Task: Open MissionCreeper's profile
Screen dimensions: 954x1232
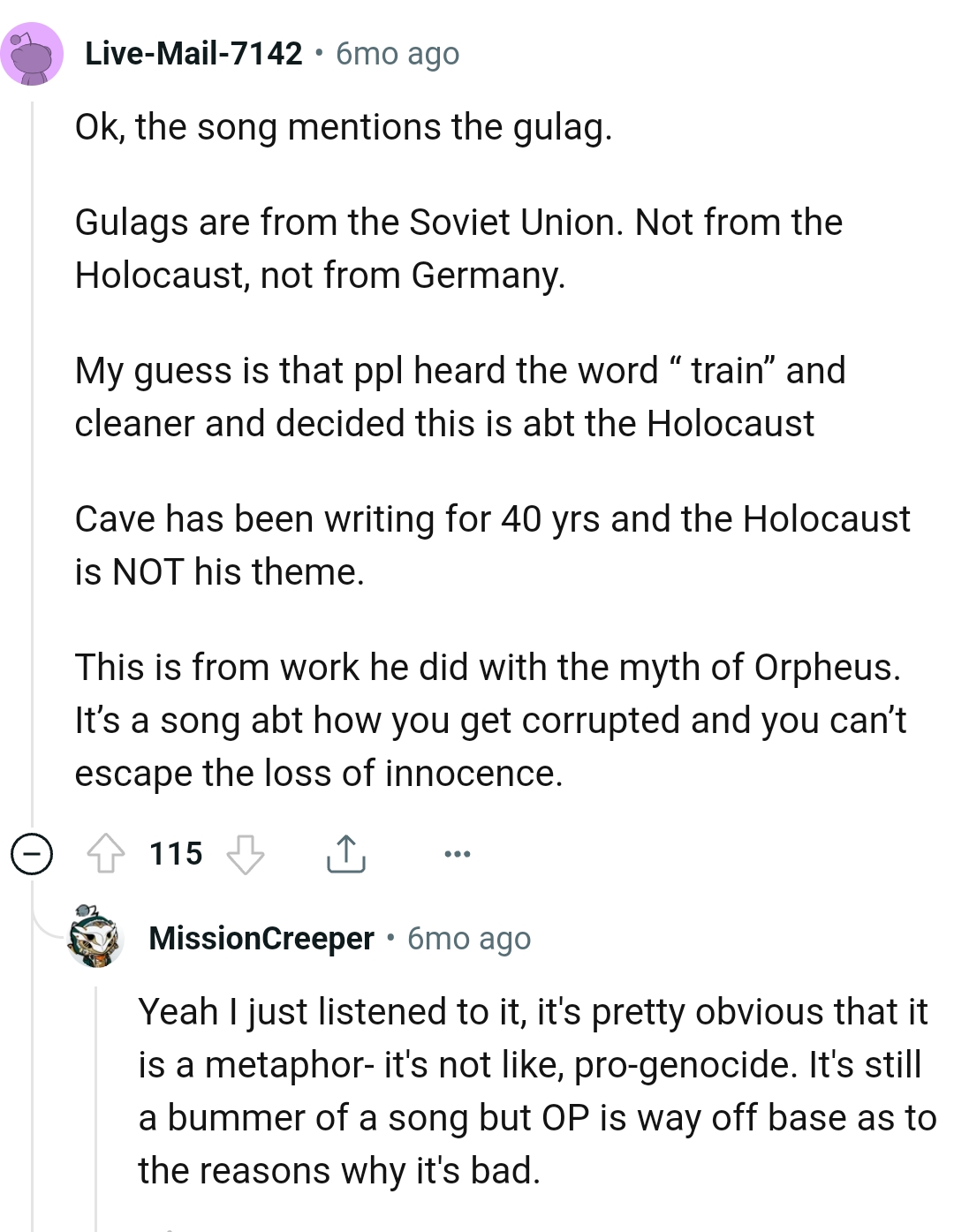Action: pyautogui.click(x=261, y=938)
